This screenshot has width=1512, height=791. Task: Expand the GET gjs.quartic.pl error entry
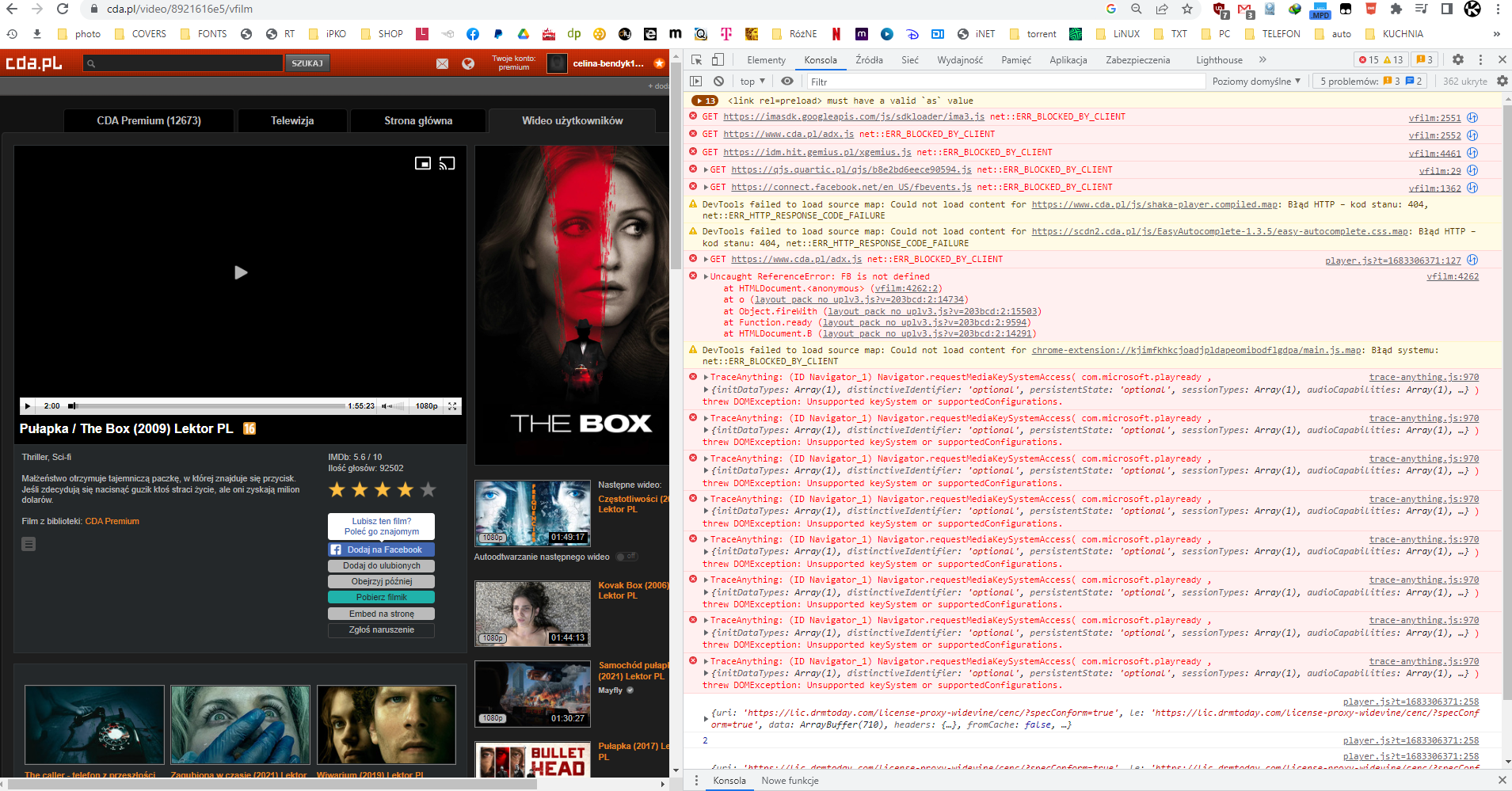706,170
